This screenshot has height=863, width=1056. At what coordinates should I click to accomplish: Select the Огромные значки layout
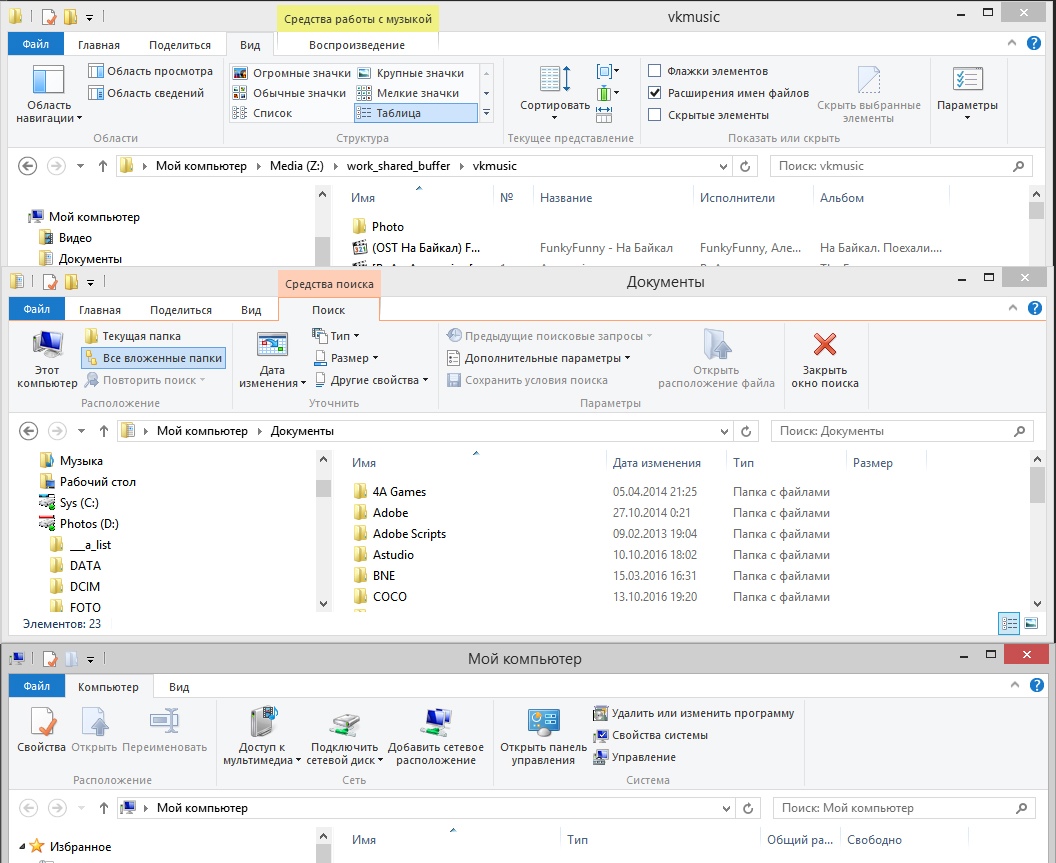[x=292, y=73]
